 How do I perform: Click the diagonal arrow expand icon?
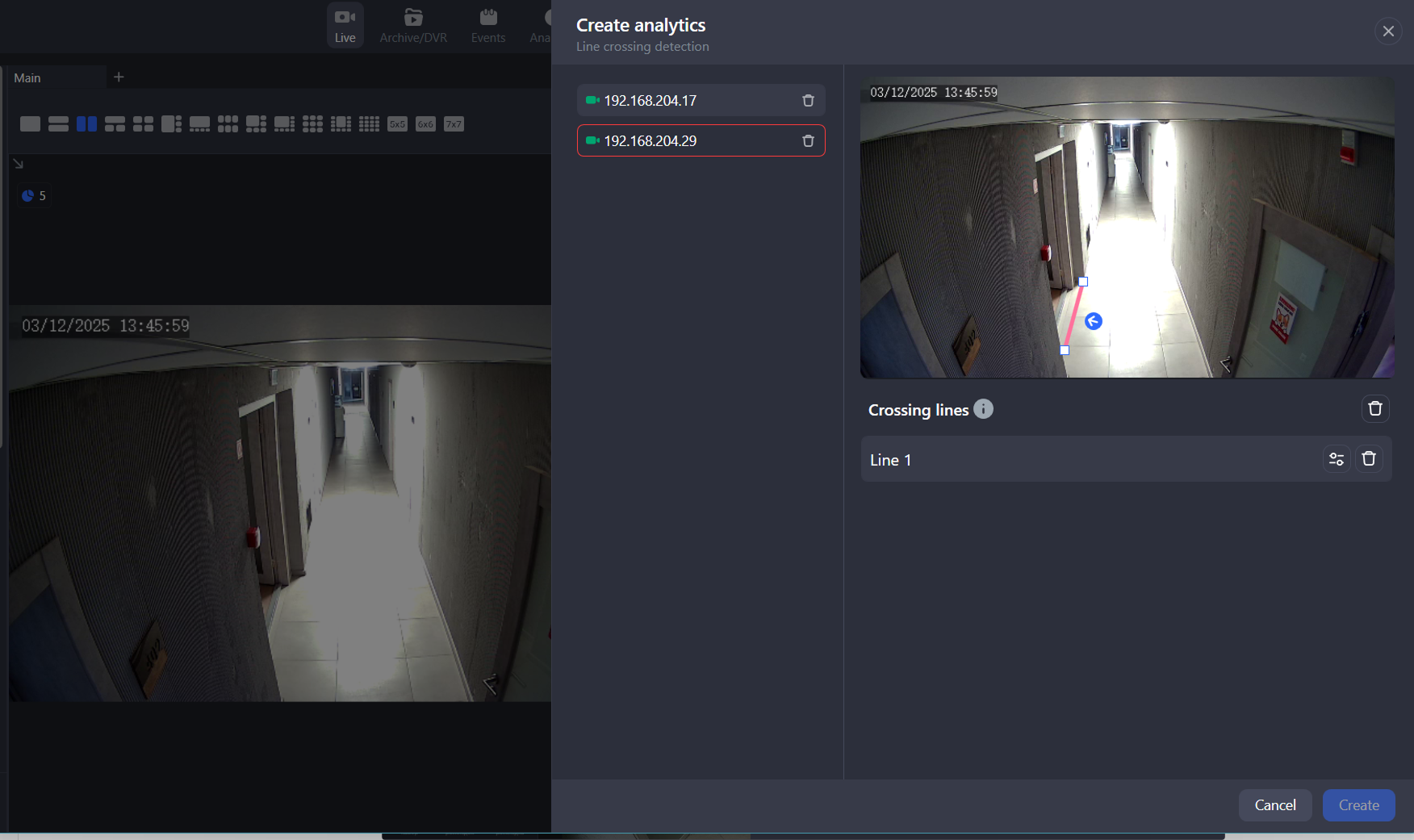pos(19,164)
